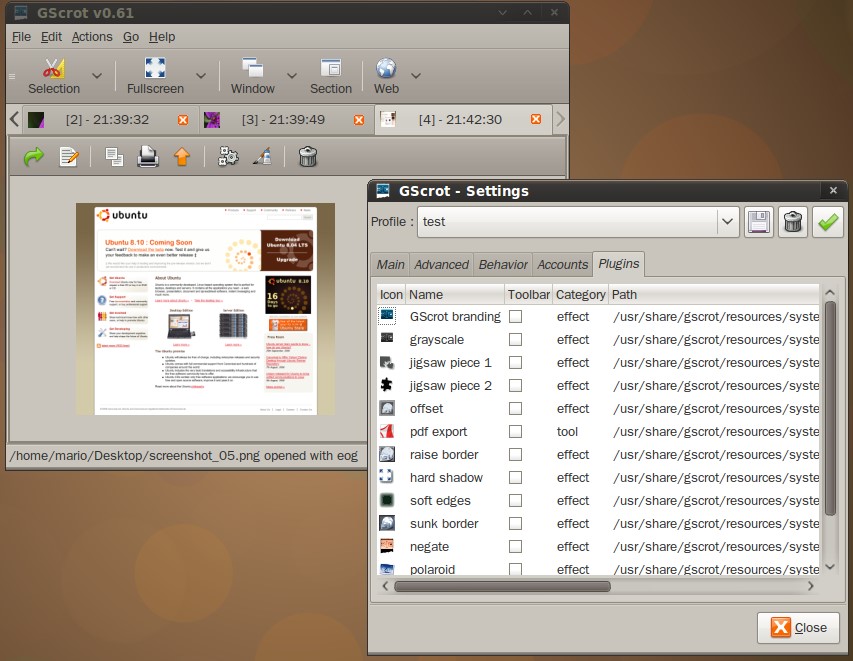
Task: Save the profile with the floppy disk icon
Action: click(x=759, y=221)
